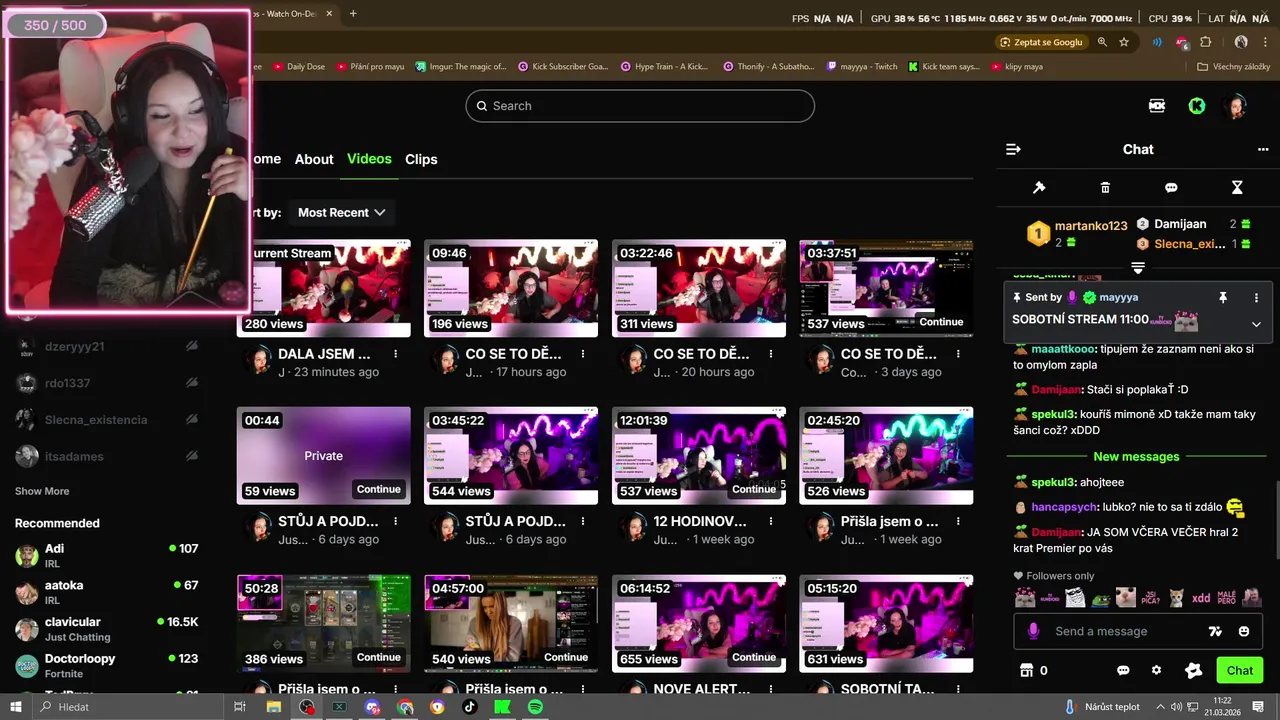Continue watching the 03:37:51 video

pyautogui.click(x=941, y=322)
